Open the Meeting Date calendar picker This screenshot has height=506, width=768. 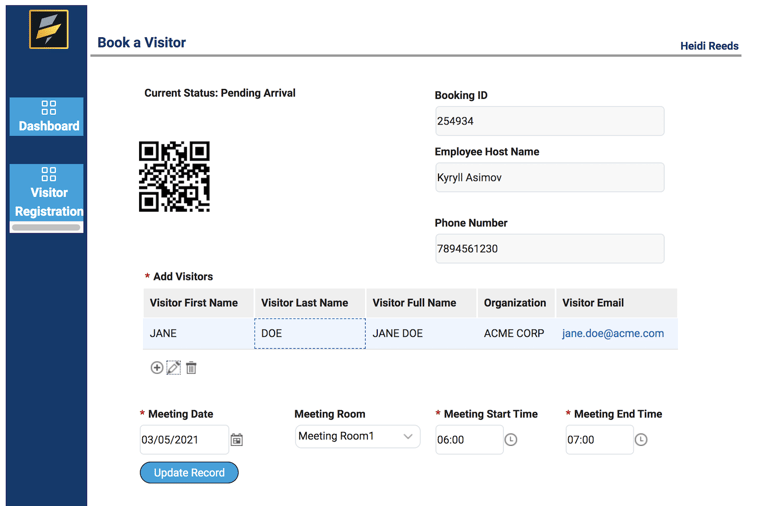[237, 440]
